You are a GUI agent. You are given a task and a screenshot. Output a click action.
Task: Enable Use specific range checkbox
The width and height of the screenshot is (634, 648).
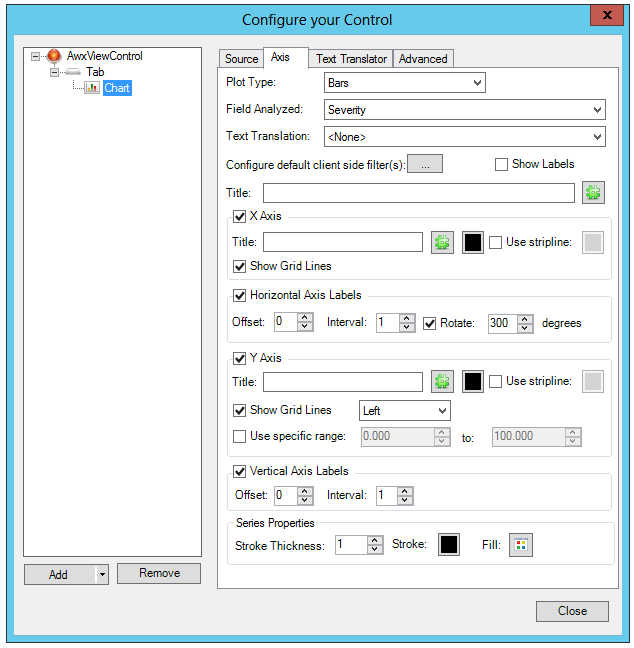[x=240, y=436]
